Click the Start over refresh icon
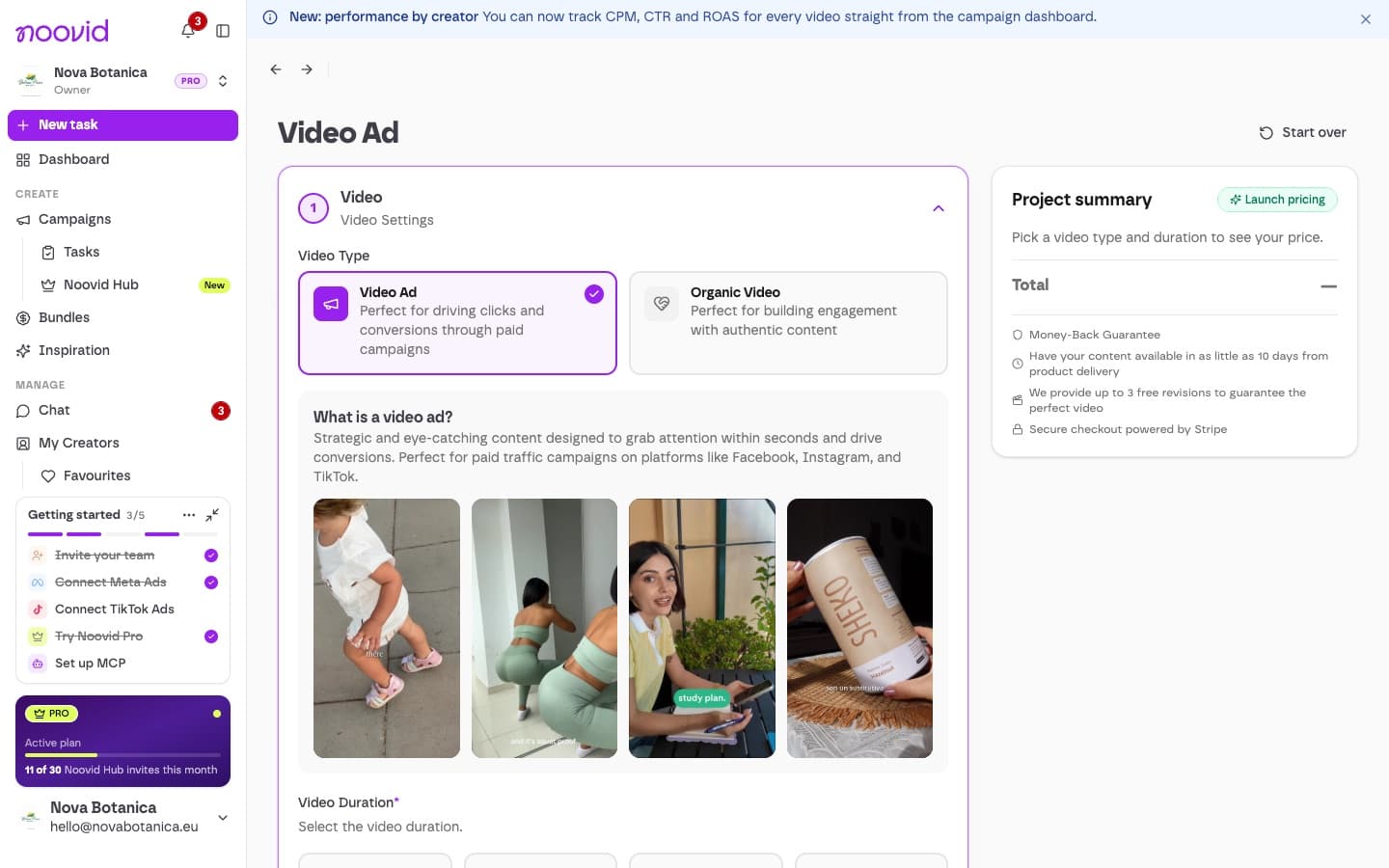 point(1266,133)
